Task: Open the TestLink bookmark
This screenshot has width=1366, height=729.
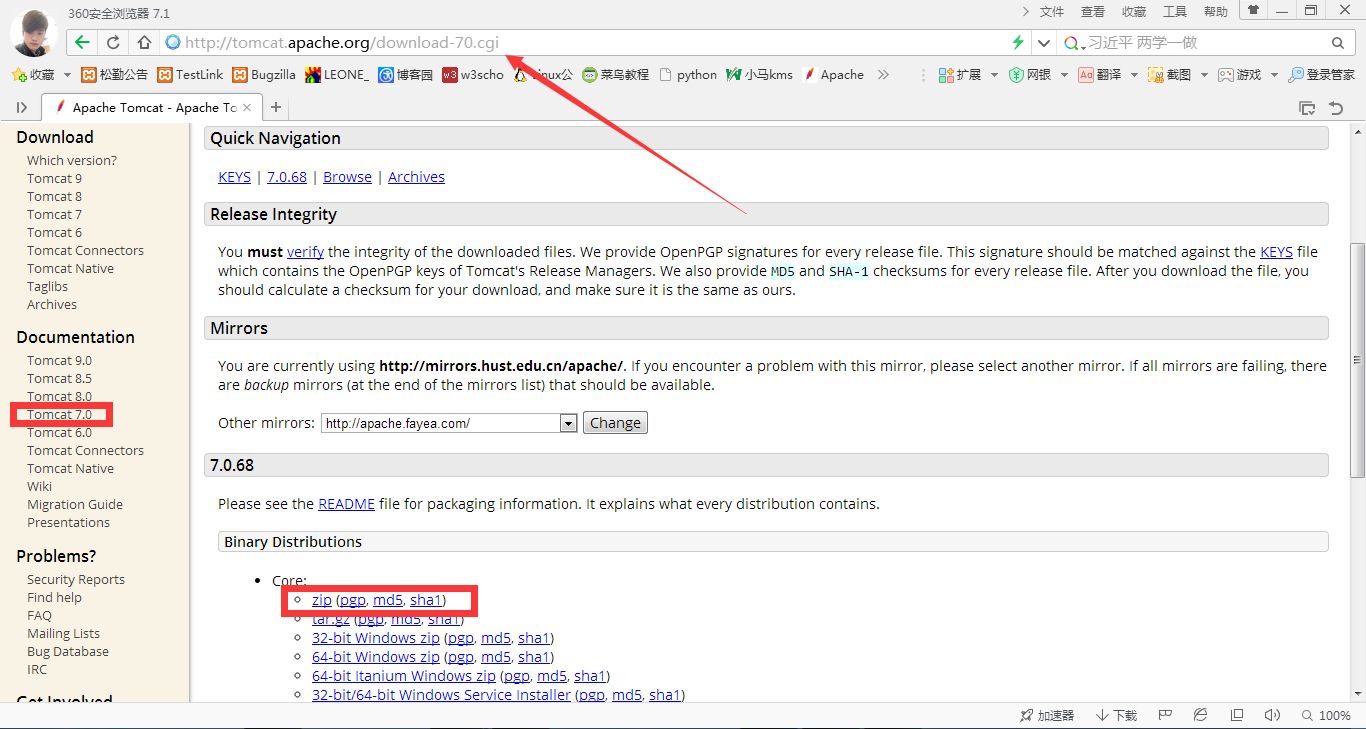Action: (x=190, y=75)
